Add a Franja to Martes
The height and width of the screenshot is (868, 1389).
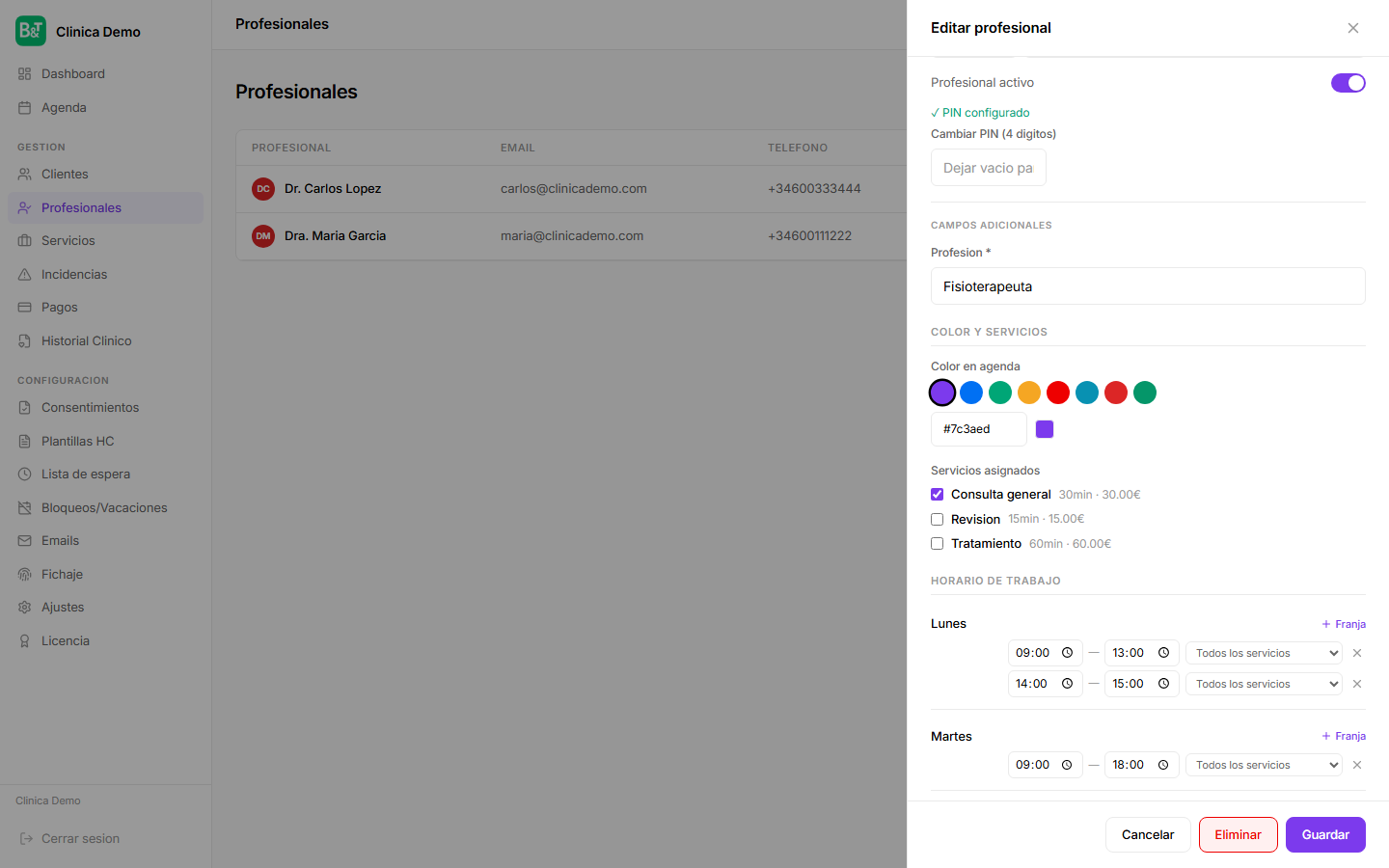pos(1344,736)
